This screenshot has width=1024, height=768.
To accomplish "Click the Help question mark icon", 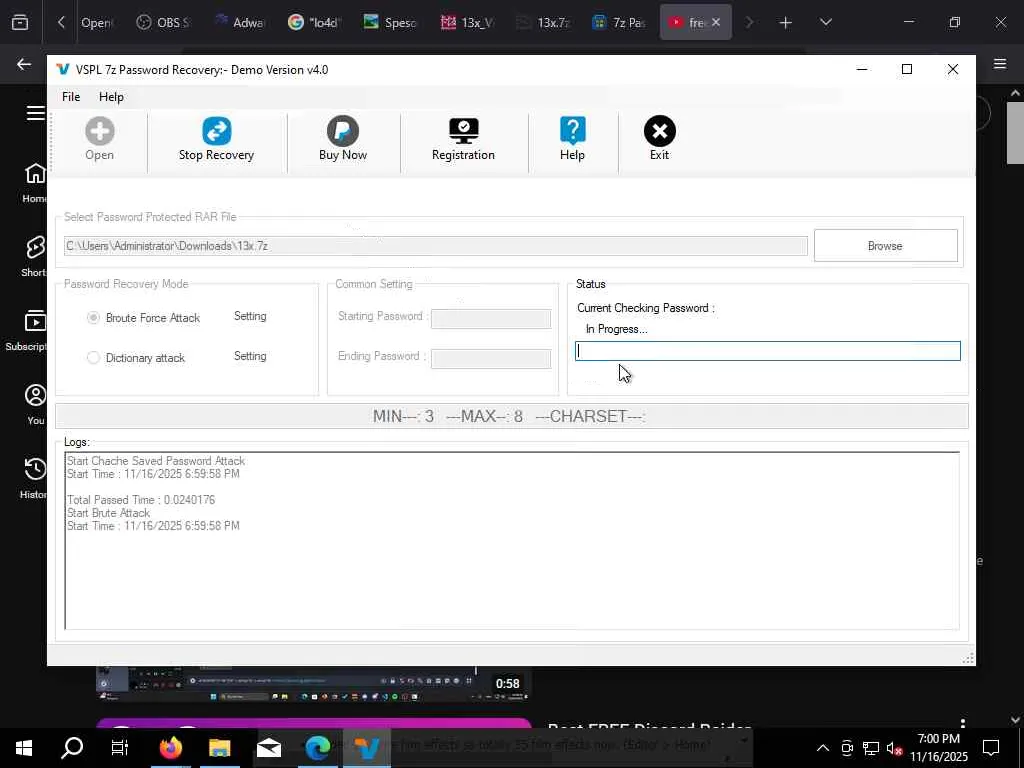I will tap(572, 139).
